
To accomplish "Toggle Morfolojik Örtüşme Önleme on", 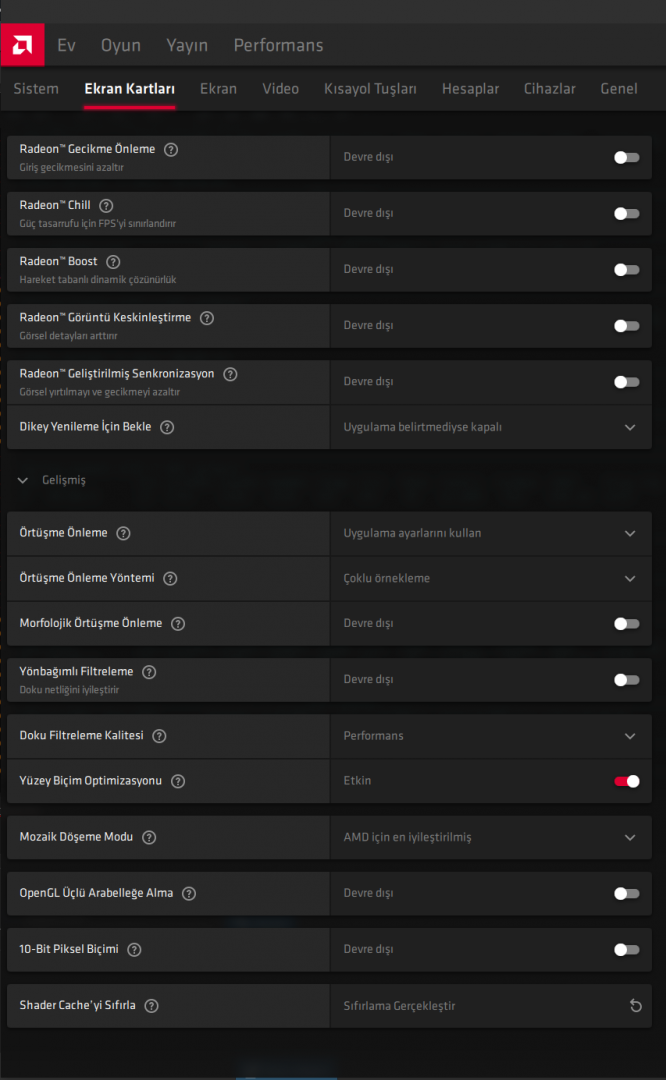I will coord(626,624).
